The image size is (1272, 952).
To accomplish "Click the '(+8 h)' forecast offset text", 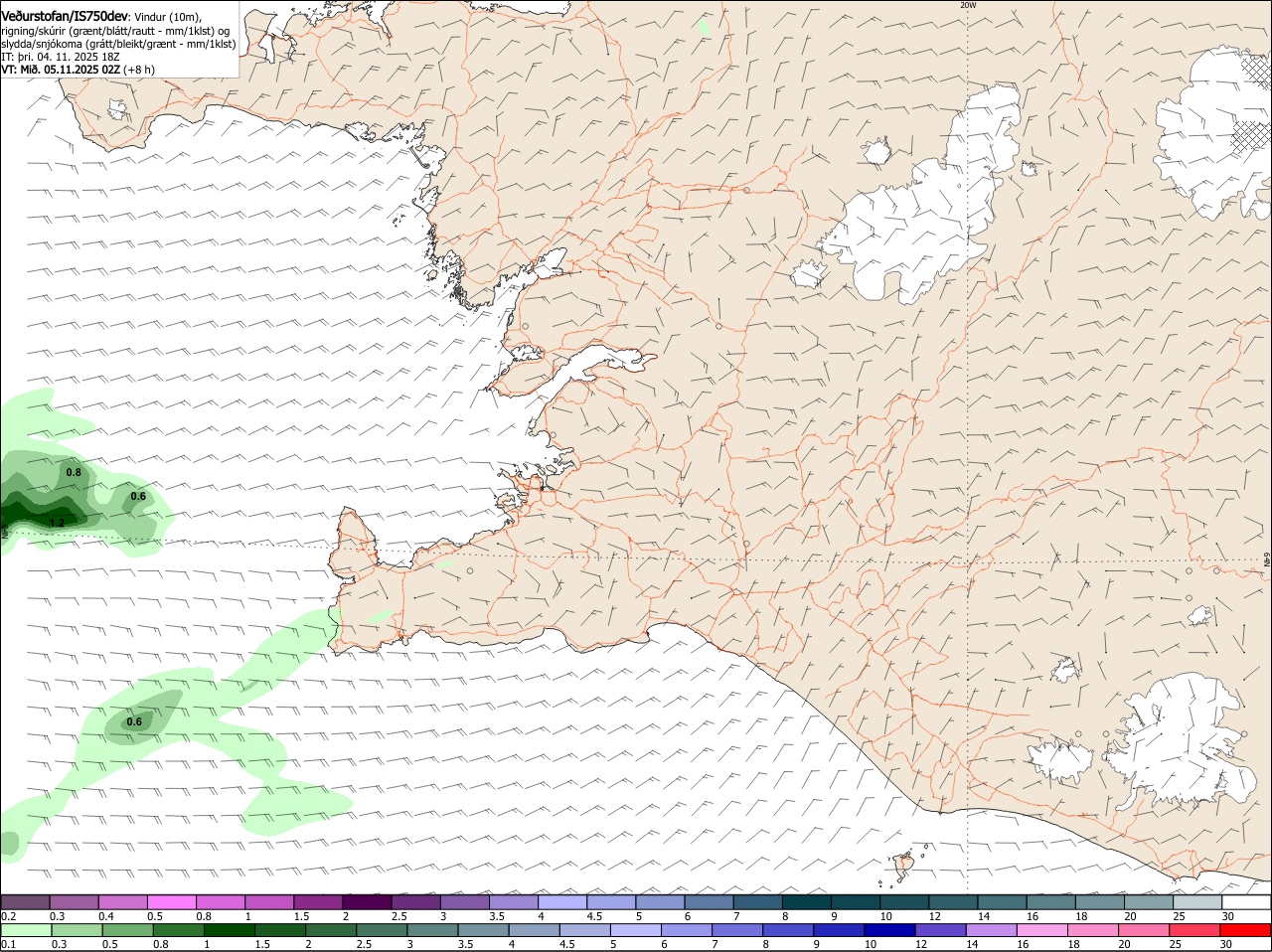I will [x=139, y=70].
